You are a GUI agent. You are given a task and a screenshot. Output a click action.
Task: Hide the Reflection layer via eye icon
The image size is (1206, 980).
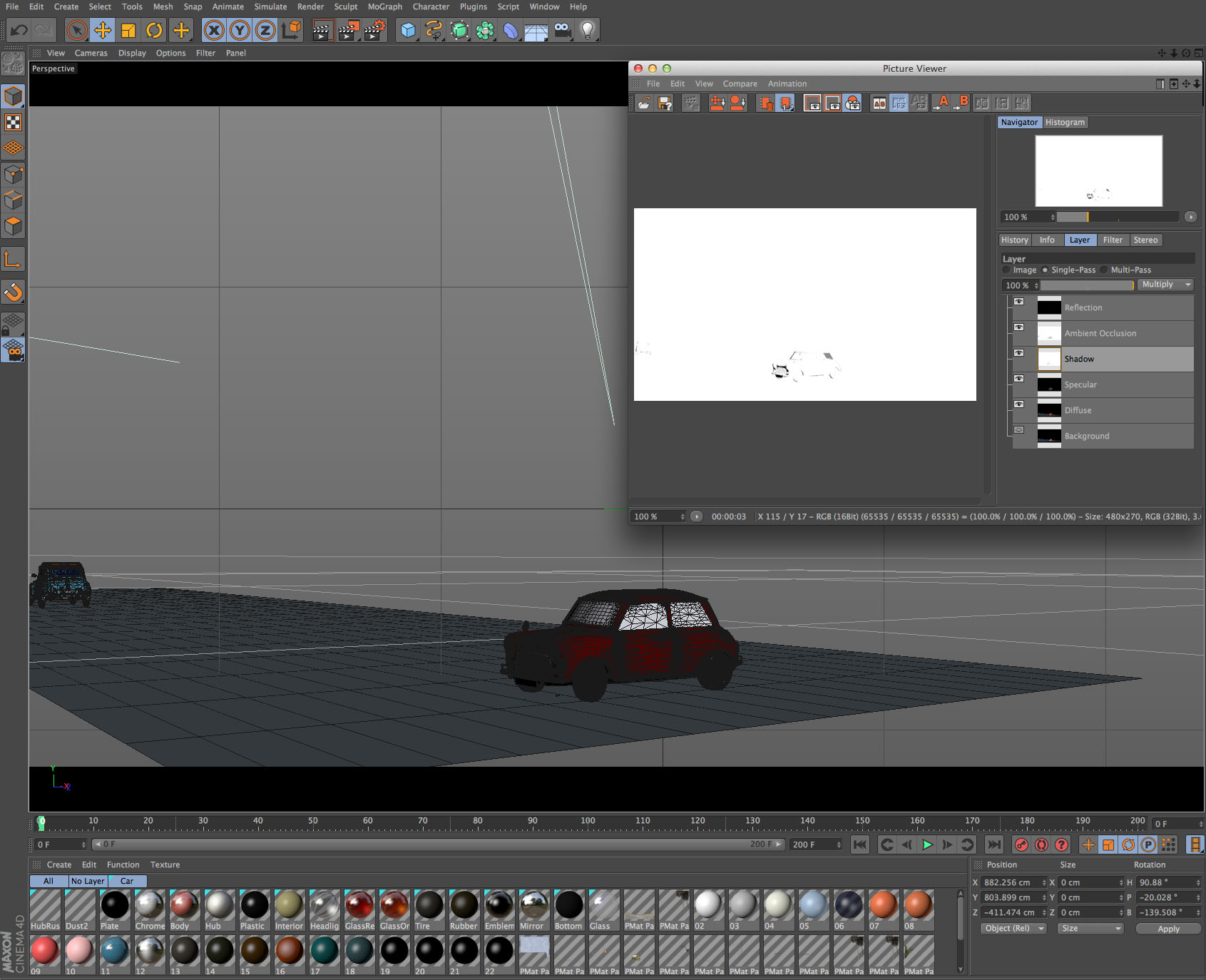click(x=1018, y=302)
